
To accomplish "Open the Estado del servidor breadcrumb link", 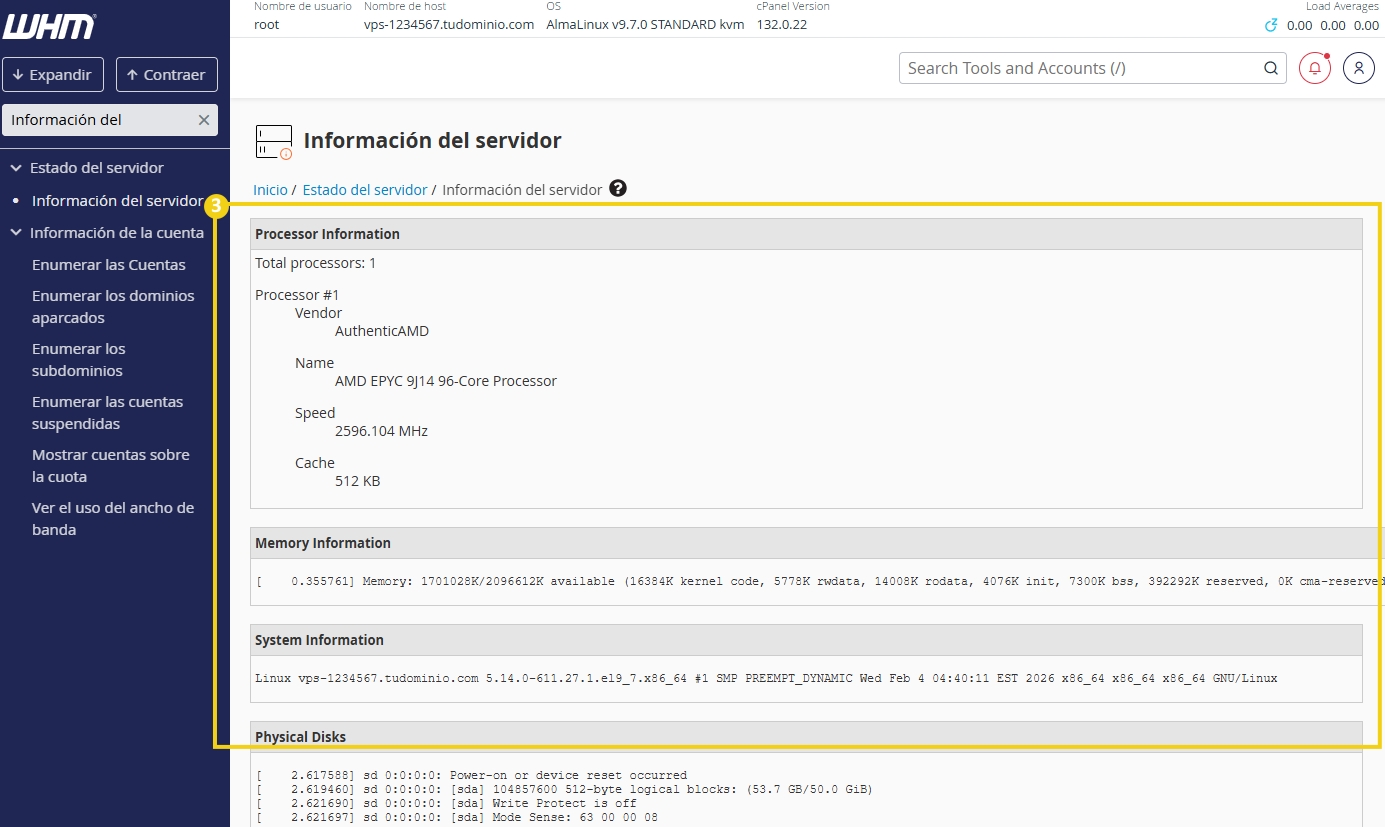I will pyautogui.click(x=365, y=189).
